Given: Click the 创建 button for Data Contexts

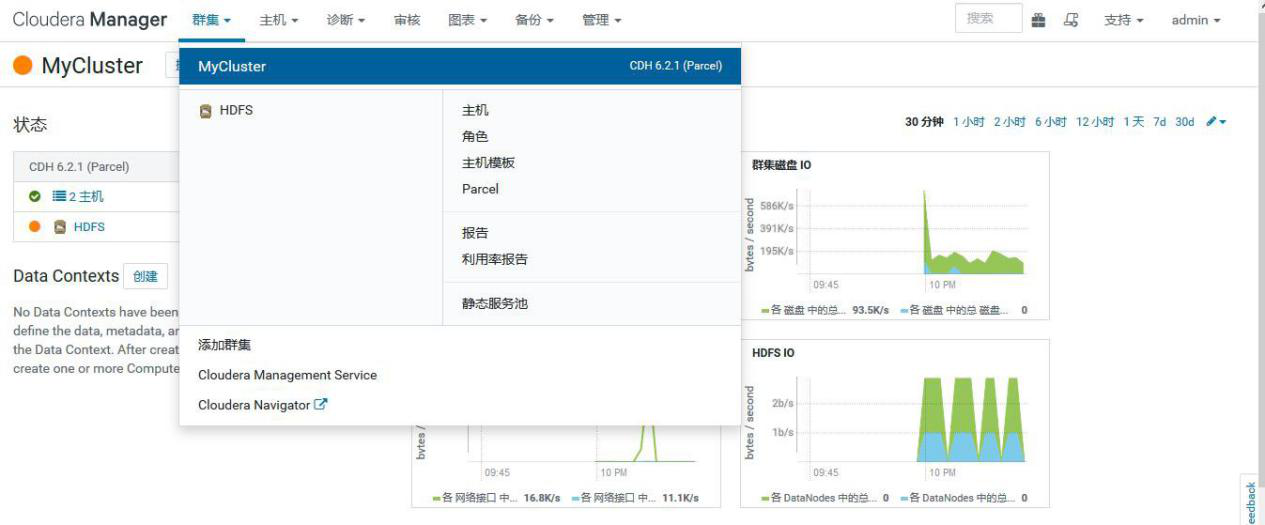Looking at the screenshot, I should coord(145,276).
